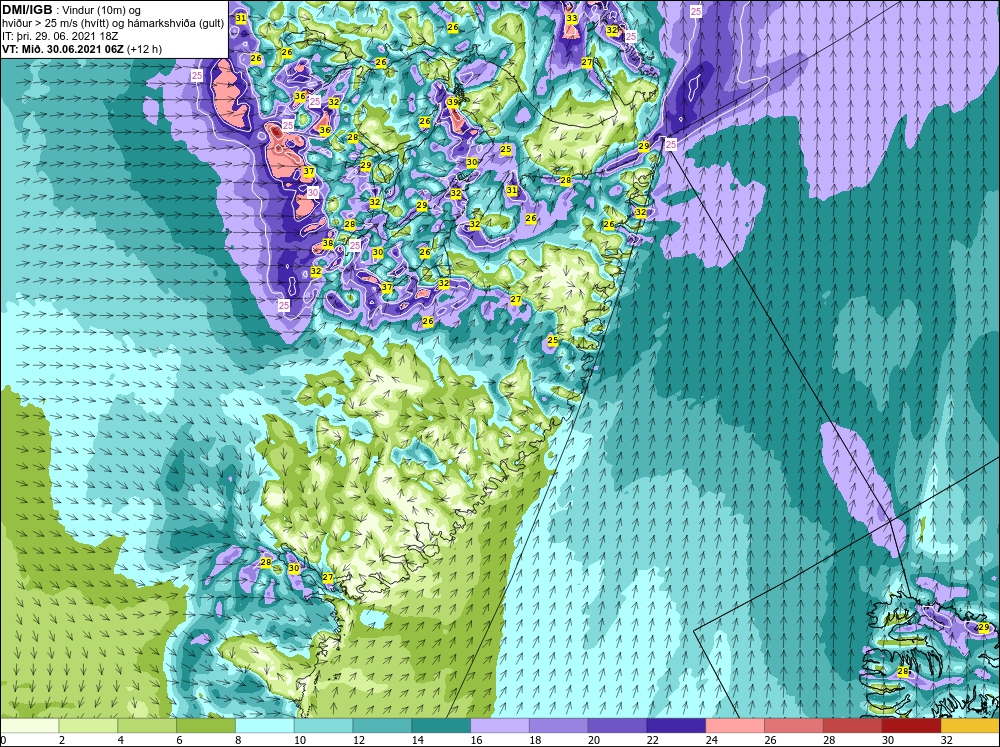Pick the 0–2 m/s pale cream legend swatch
1000x747 pixels.
pos(30,726)
